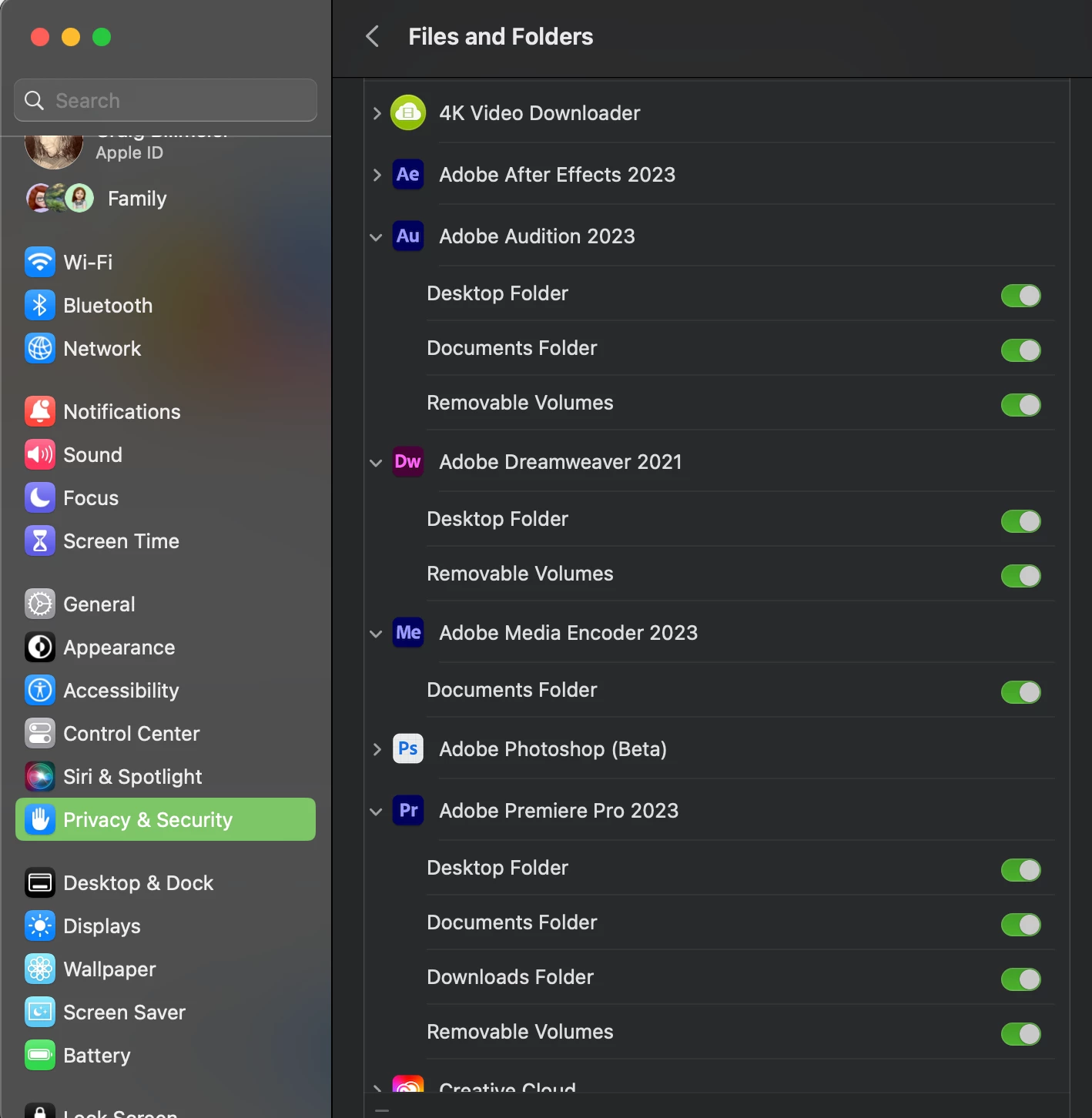
Task: Select the Adobe Dreamweaver 2021 label
Action: click(561, 462)
